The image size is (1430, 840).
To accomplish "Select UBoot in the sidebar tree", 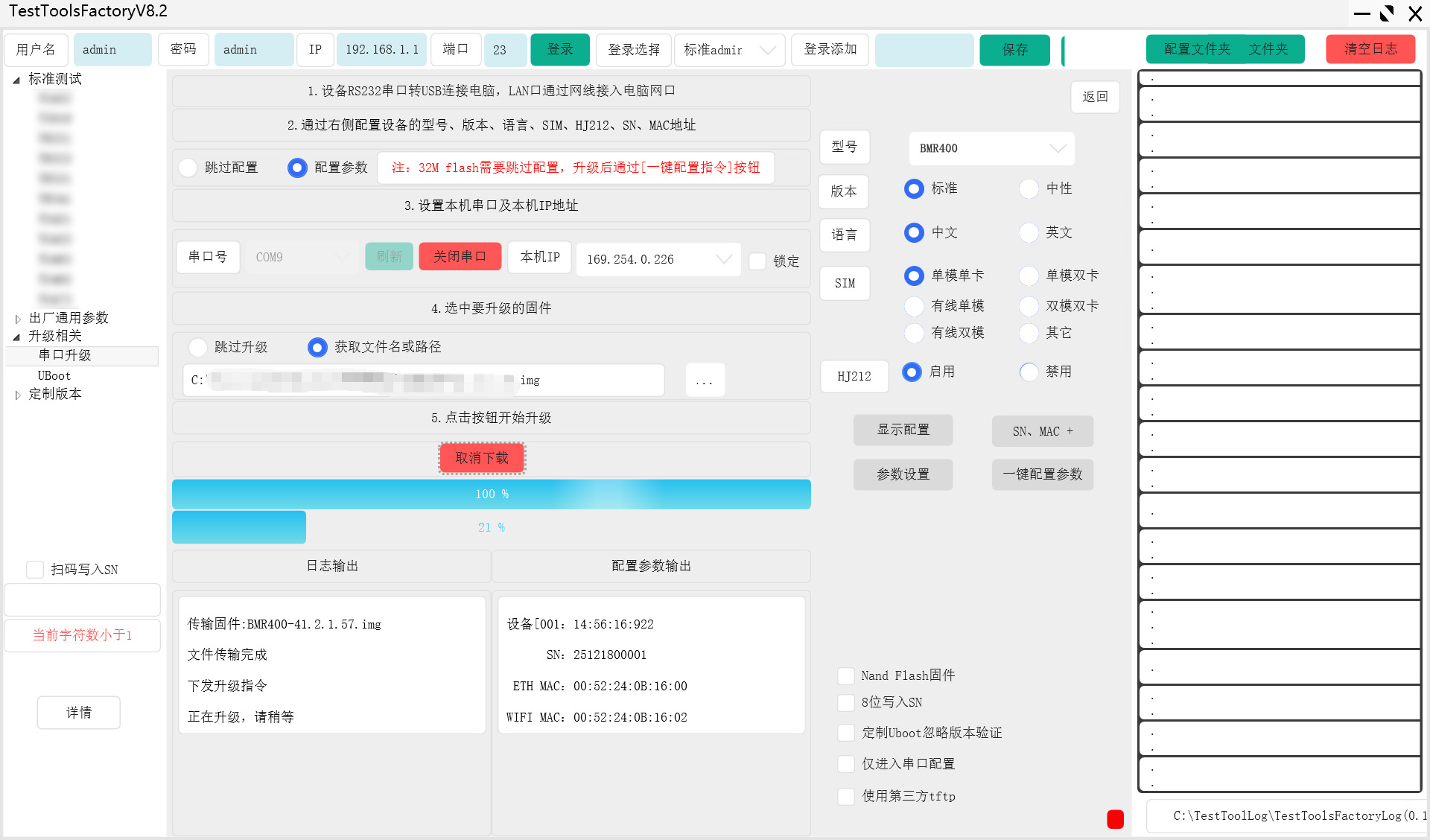I will point(54,375).
